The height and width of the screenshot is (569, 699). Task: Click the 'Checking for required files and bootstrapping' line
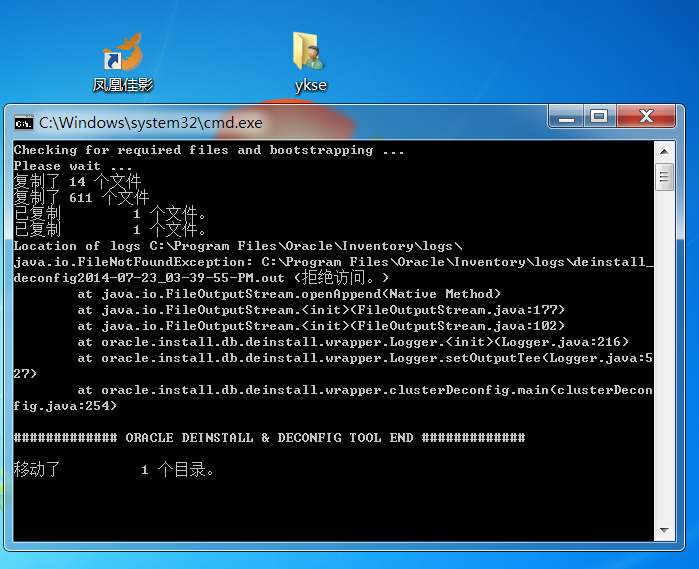click(x=209, y=150)
